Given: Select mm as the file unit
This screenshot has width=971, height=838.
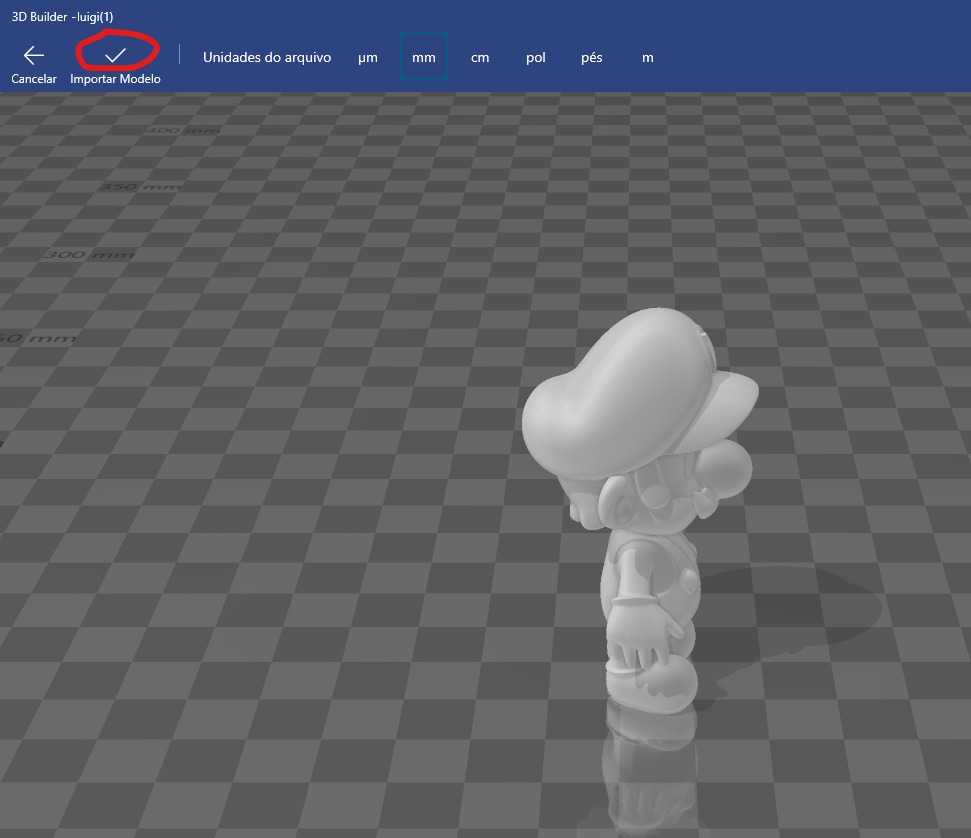Looking at the screenshot, I should (424, 57).
